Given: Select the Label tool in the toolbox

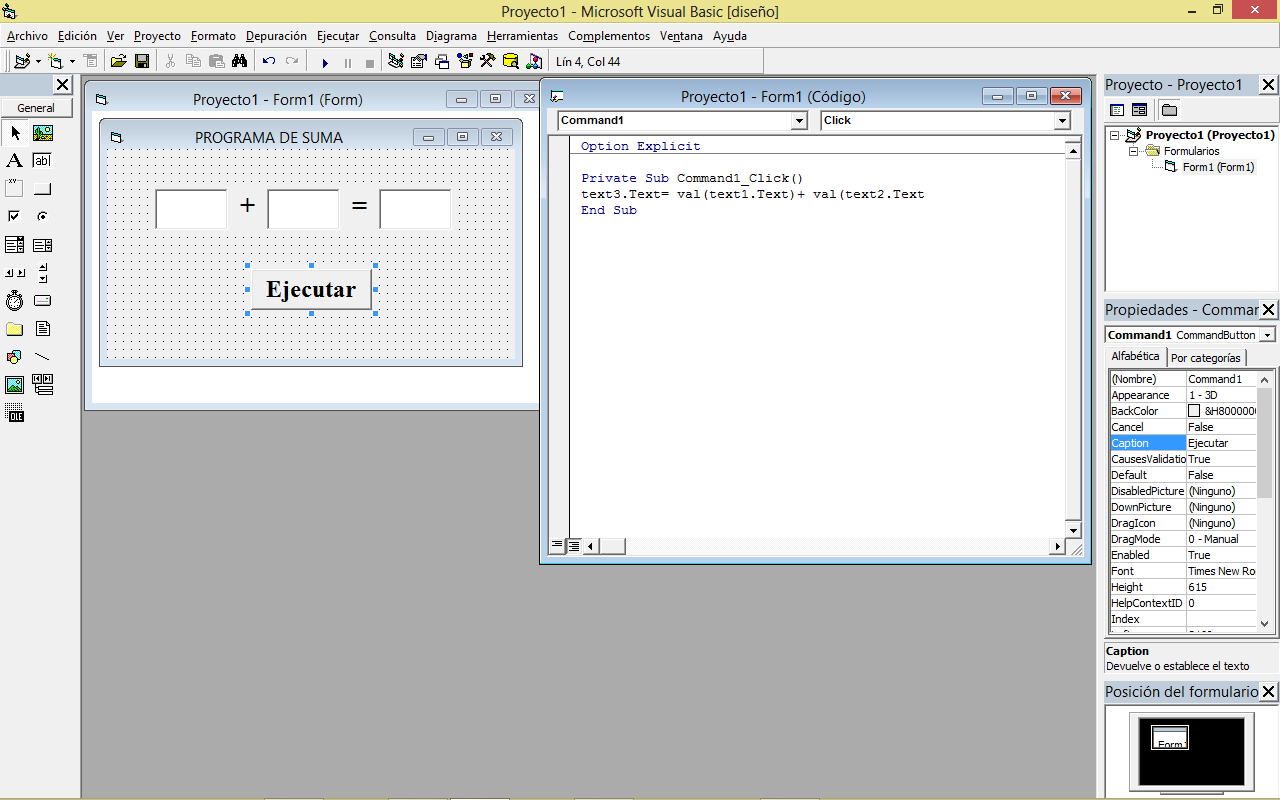Looking at the screenshot, I should coord(14,160).
